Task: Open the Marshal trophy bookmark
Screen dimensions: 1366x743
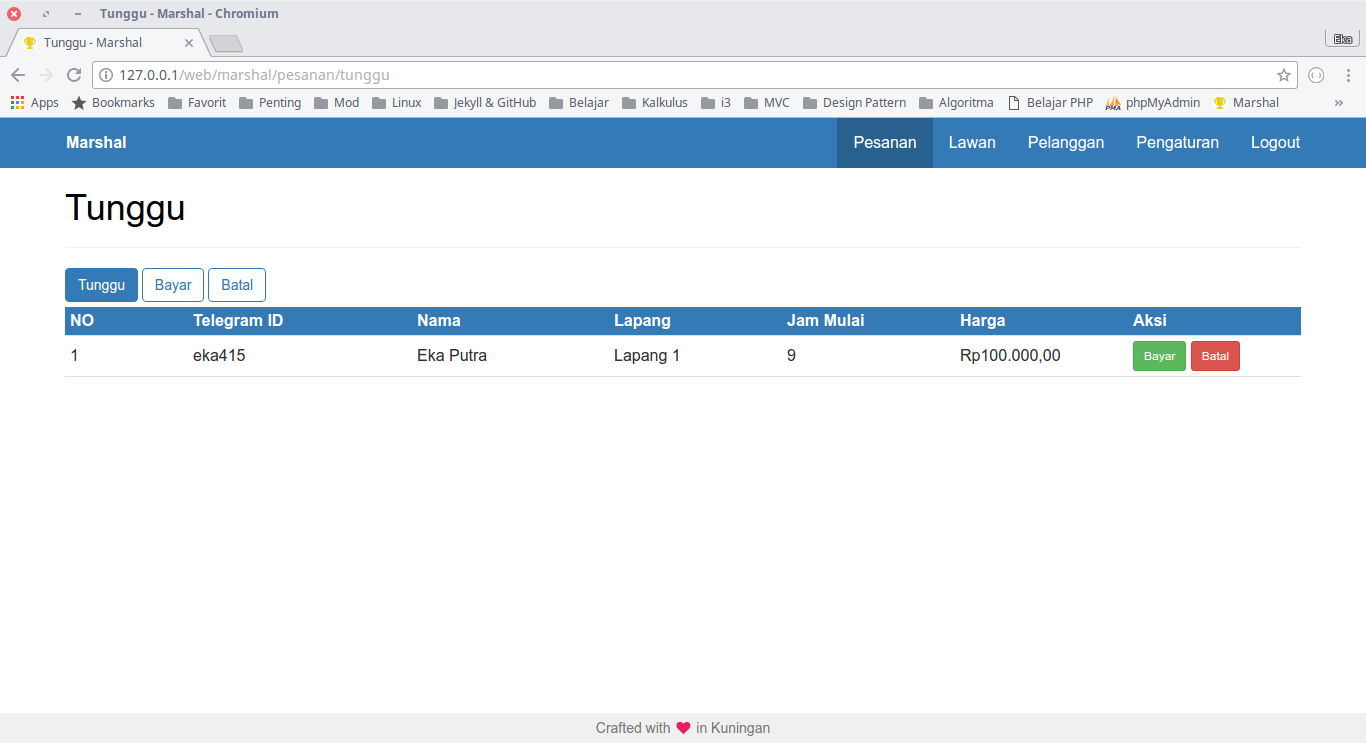Action: point(1246,103)
